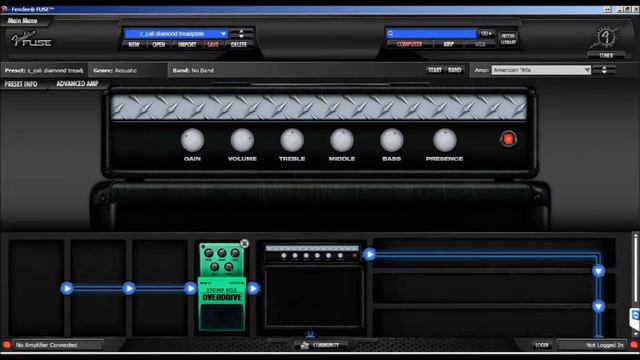Click the NEW preset button
640x360 pixels.
click(x=134, y=44)
